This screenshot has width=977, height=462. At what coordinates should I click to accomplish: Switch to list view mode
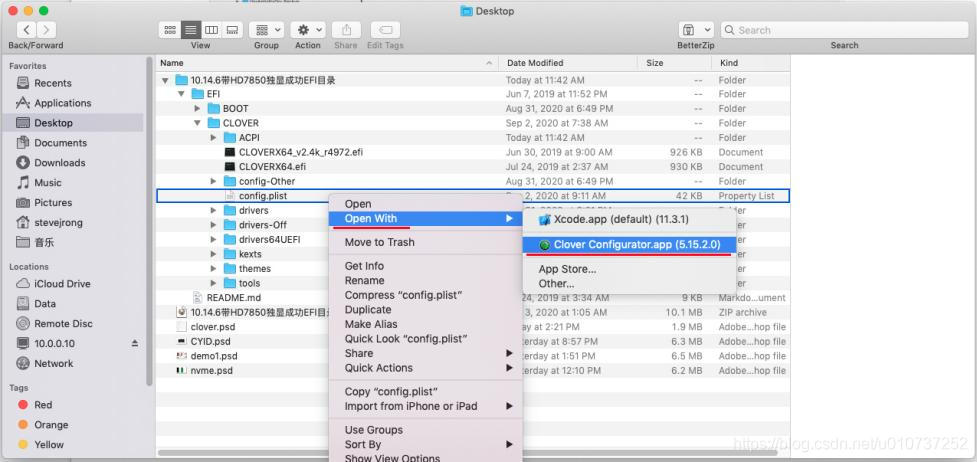(x=191, y=29)
